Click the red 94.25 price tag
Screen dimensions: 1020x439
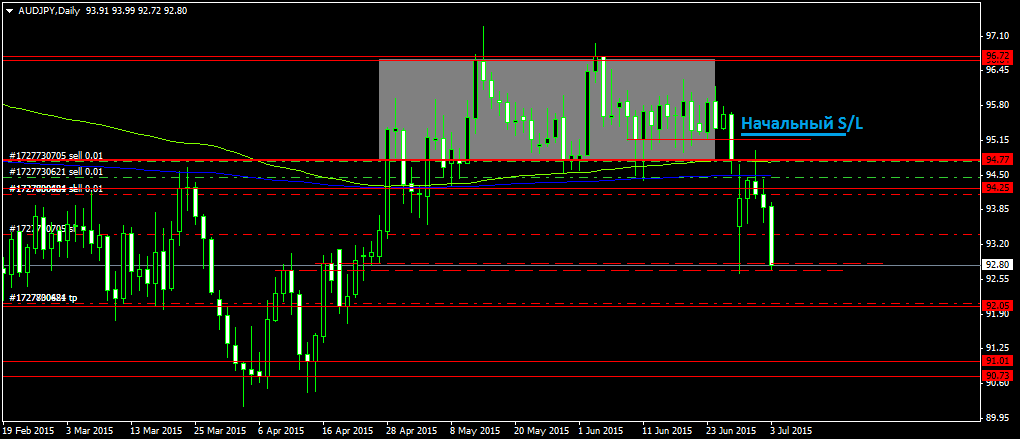pos(997,187)
